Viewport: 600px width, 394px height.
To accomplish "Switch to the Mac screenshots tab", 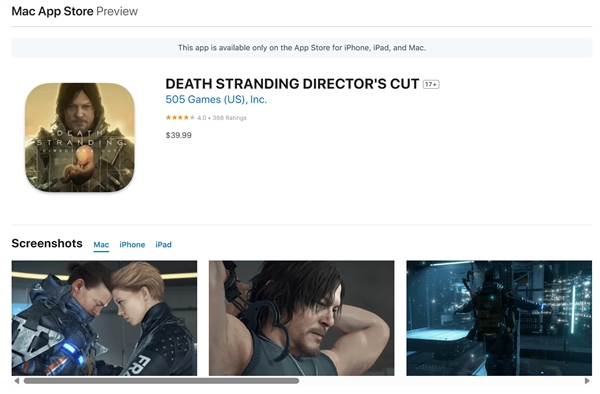I will click(101, 245).
